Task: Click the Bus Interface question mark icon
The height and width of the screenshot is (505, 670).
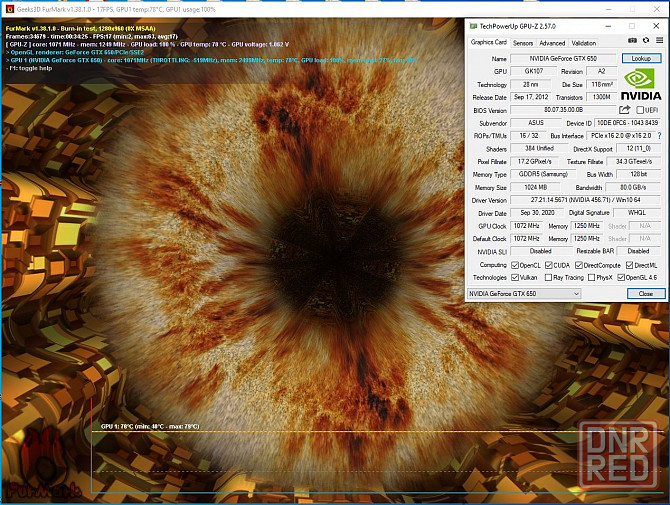Action: [658, 135]
